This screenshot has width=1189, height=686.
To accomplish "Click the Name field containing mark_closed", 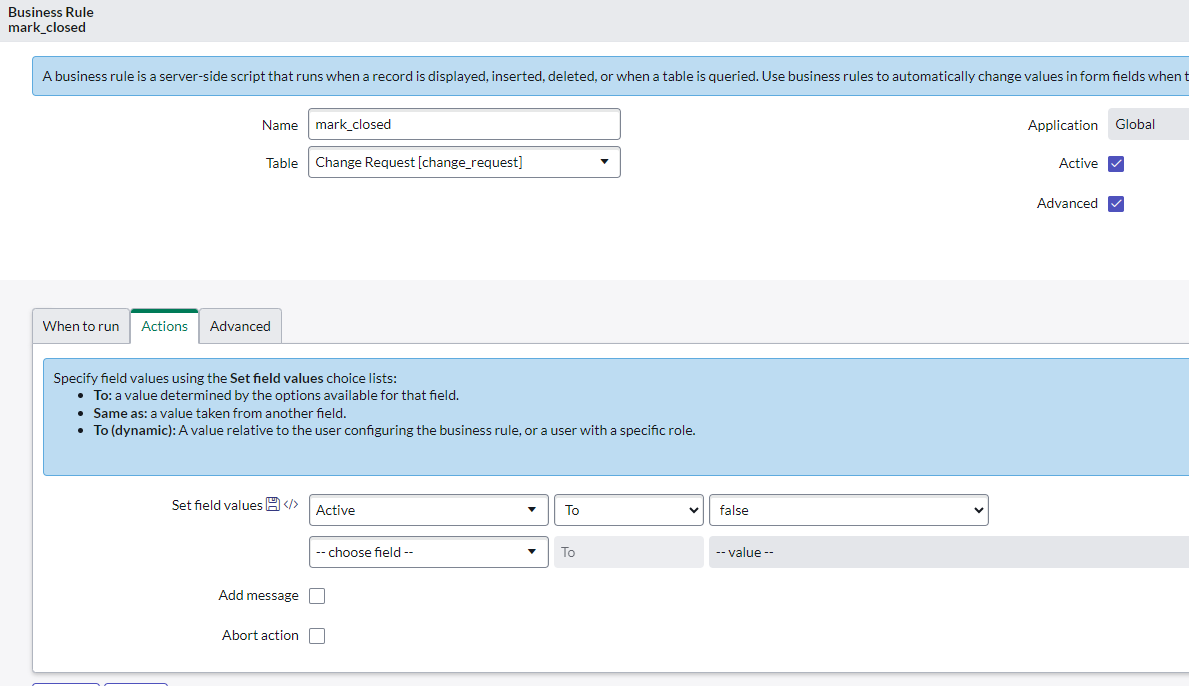I will pos(464,124).
